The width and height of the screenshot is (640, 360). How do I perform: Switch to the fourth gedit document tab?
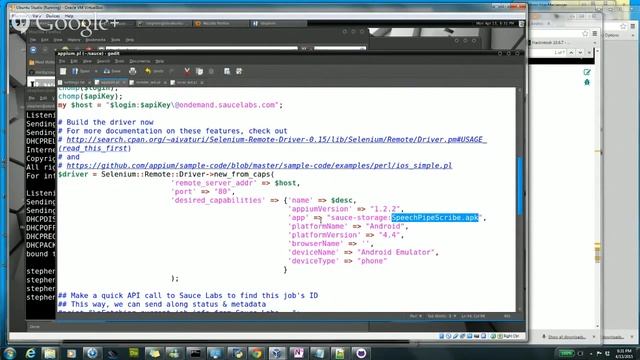(186, 82)
